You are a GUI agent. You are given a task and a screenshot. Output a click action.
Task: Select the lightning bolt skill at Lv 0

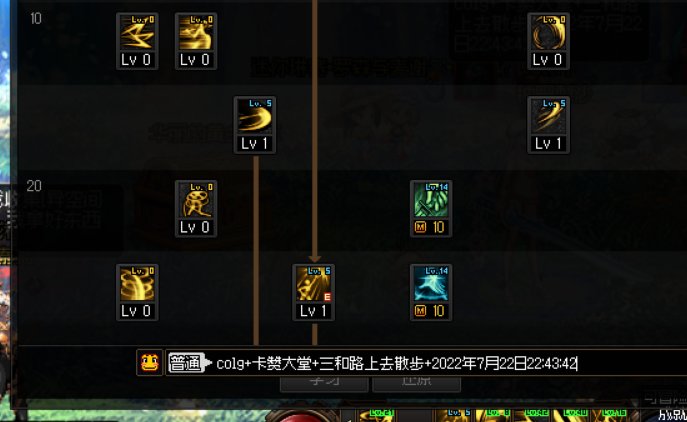coord(137,41)
